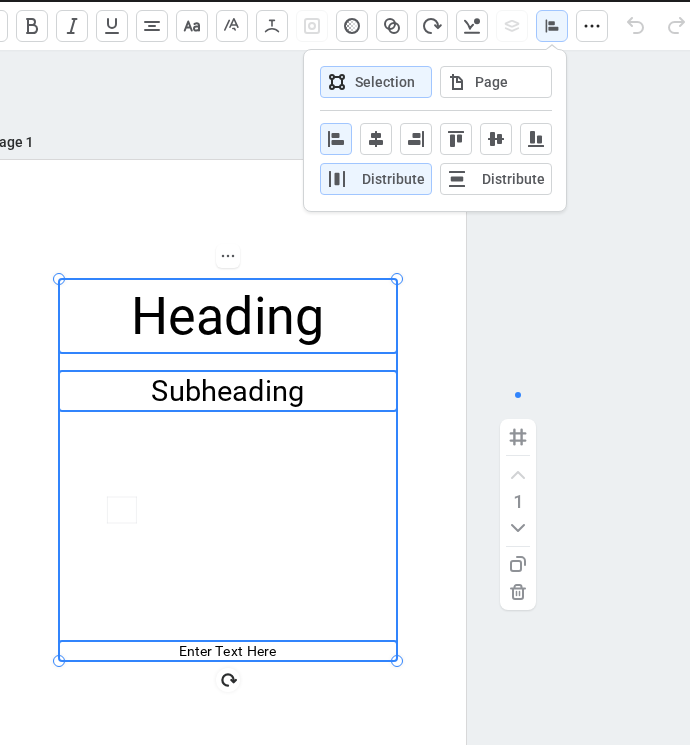This screenshot has height=745, width=690.
Task: Open the curved text tool
Action: (x=272, y=26)
